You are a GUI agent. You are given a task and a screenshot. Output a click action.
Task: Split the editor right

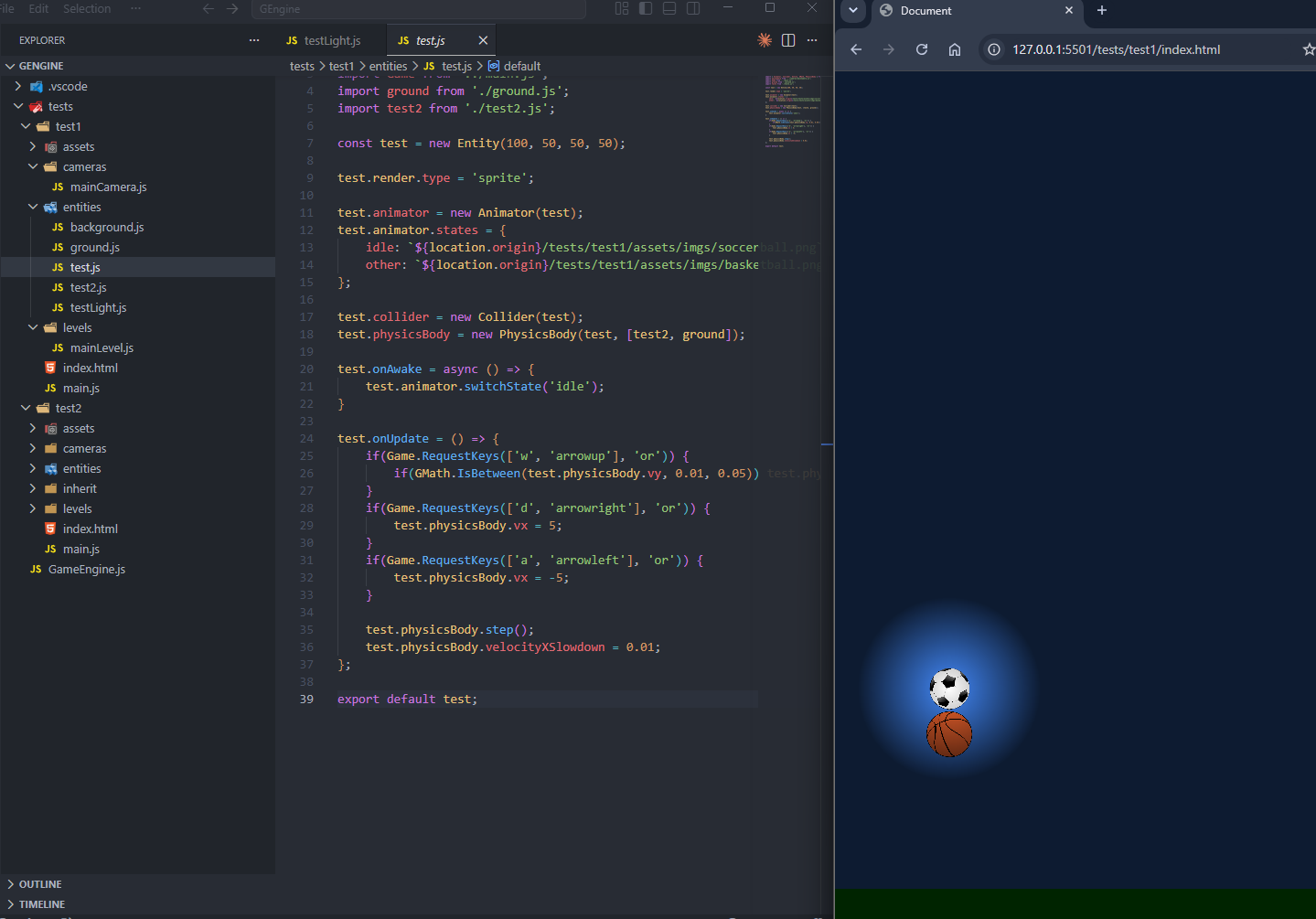pos(788,40)
